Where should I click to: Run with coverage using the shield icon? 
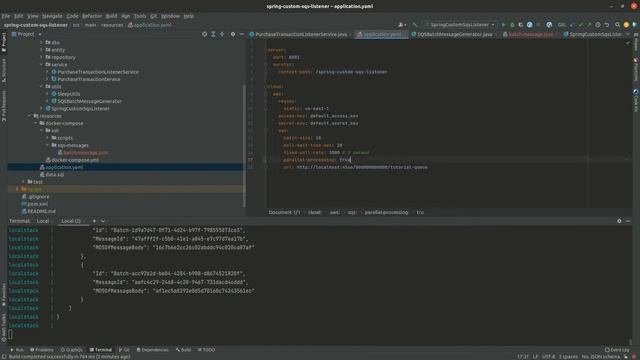click(x=521, y=25)
